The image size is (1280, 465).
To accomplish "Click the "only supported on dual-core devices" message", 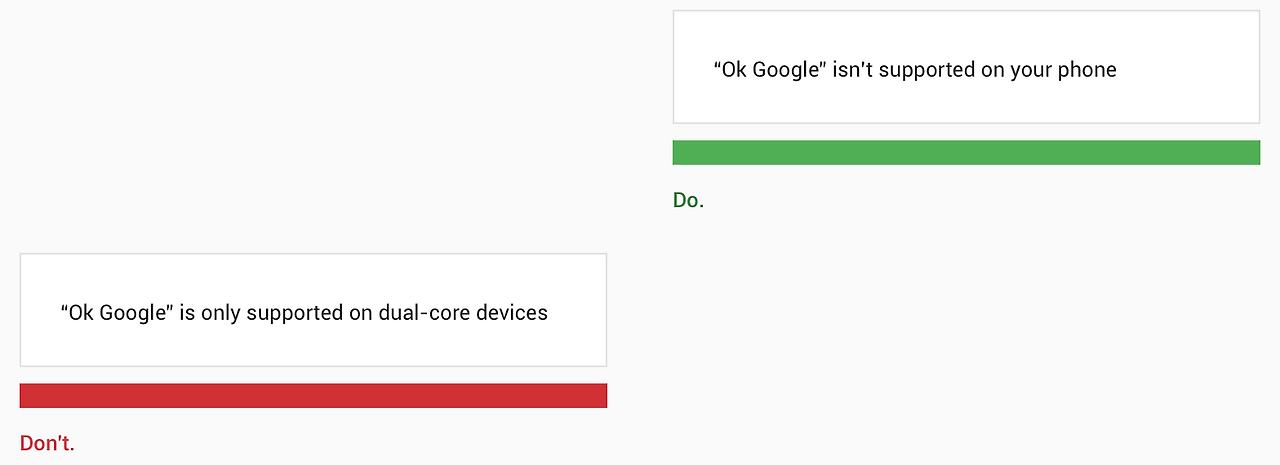I will pos(304,313).
